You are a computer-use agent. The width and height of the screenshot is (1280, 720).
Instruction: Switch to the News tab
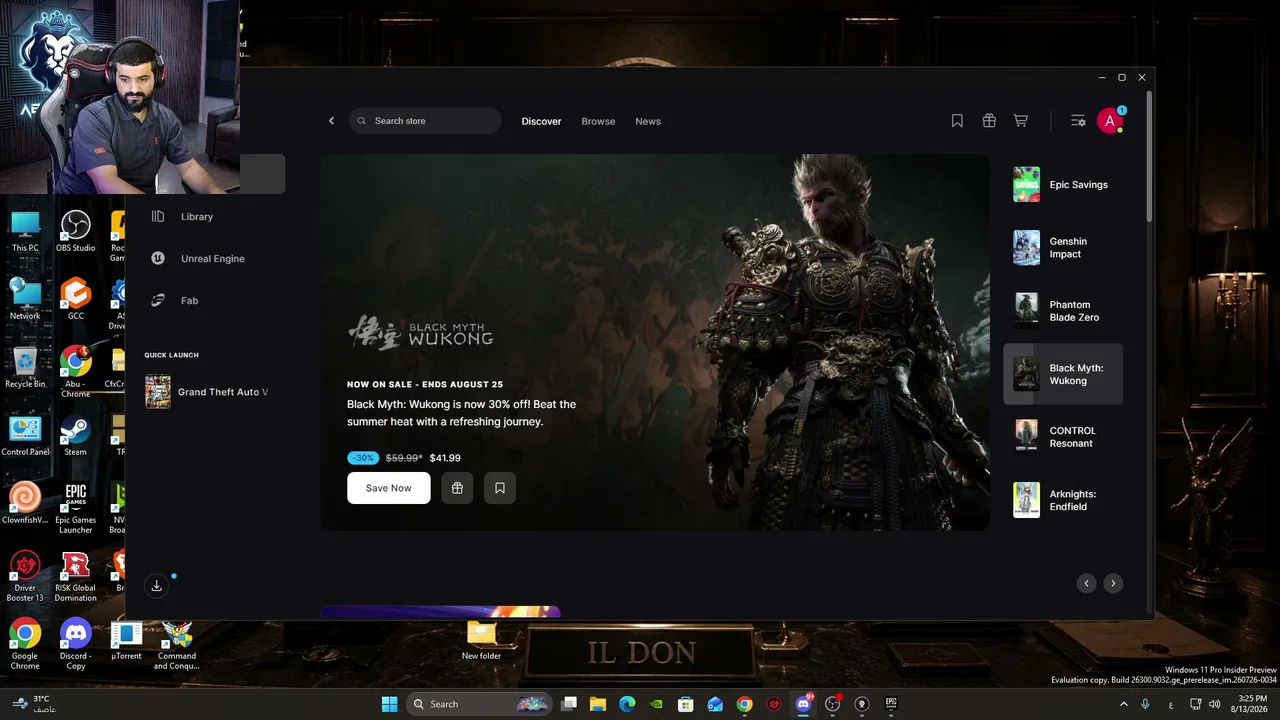coord(648,121)
